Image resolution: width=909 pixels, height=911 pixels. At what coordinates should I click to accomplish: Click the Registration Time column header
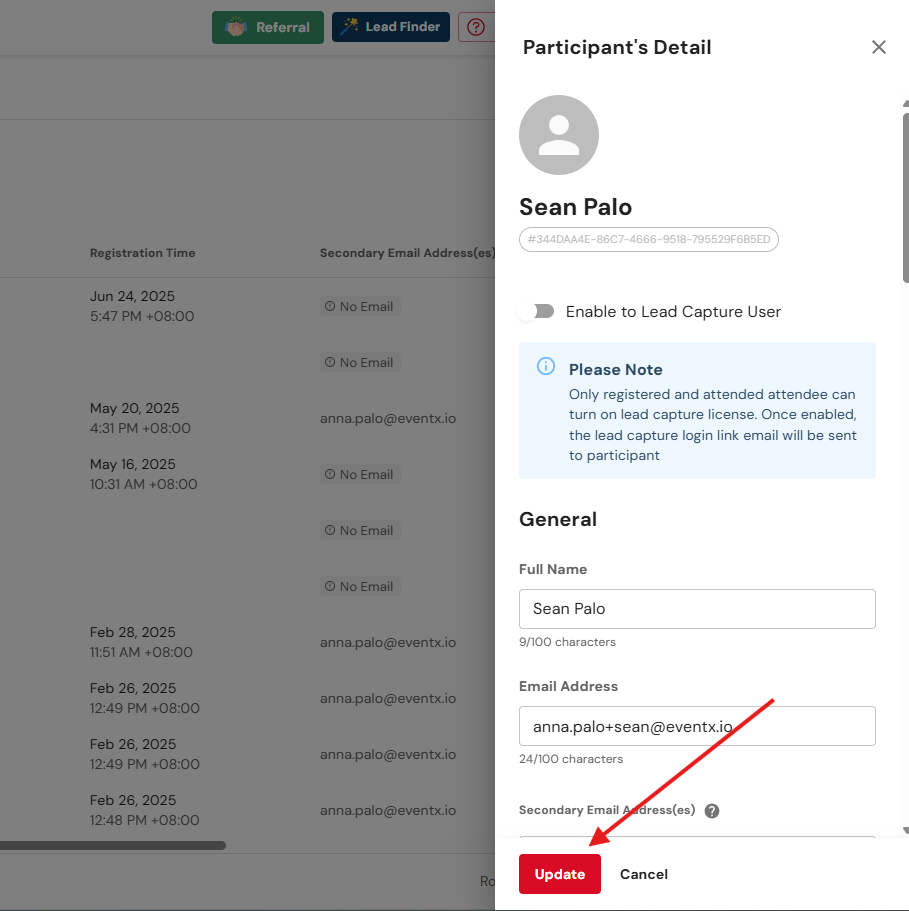[142, 253]
